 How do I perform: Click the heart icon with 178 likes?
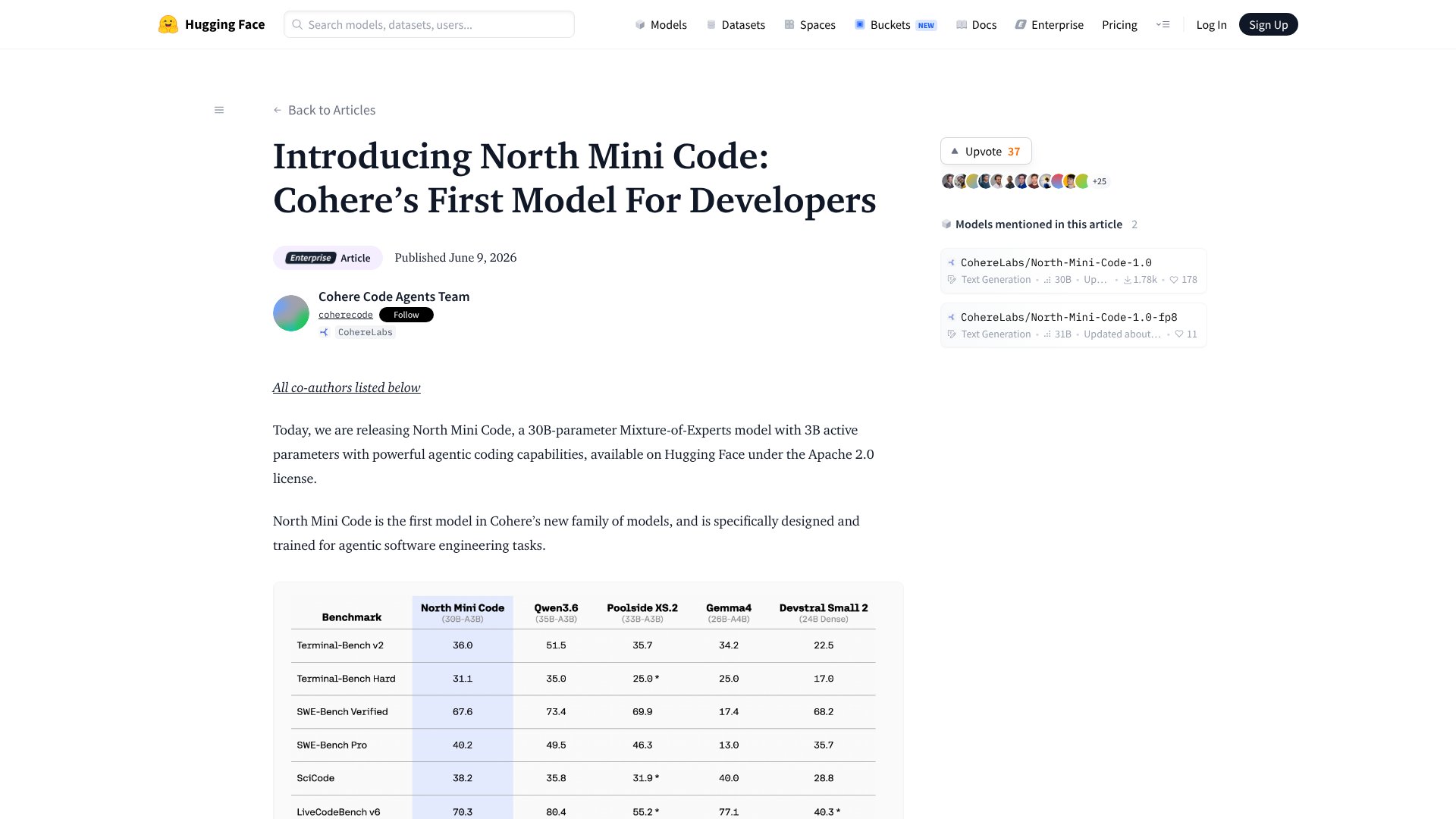point(1174,280)
